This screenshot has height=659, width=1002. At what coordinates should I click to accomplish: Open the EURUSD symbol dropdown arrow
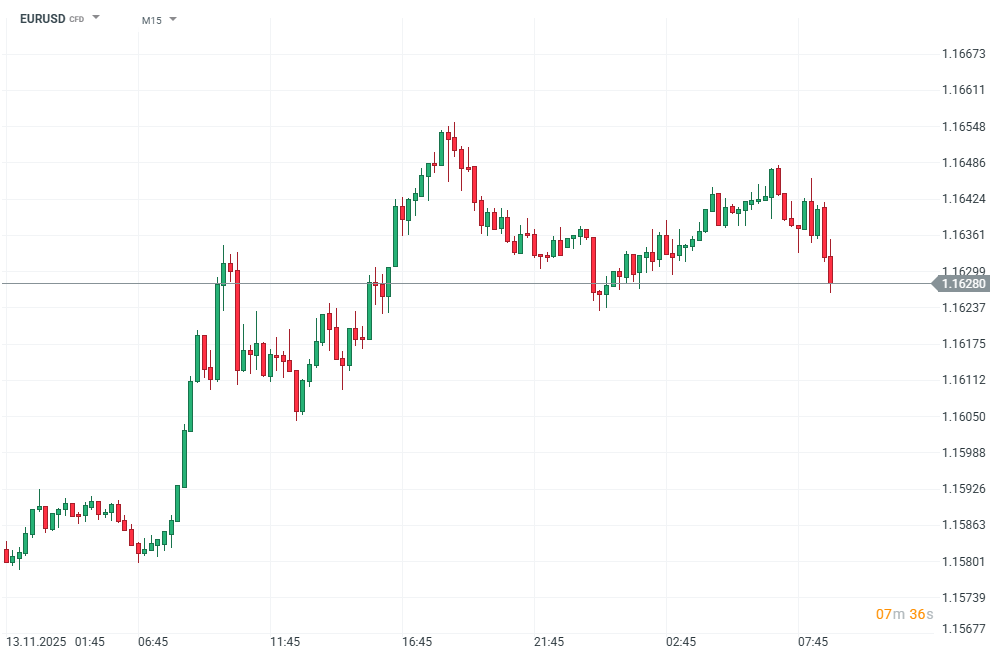96,18
